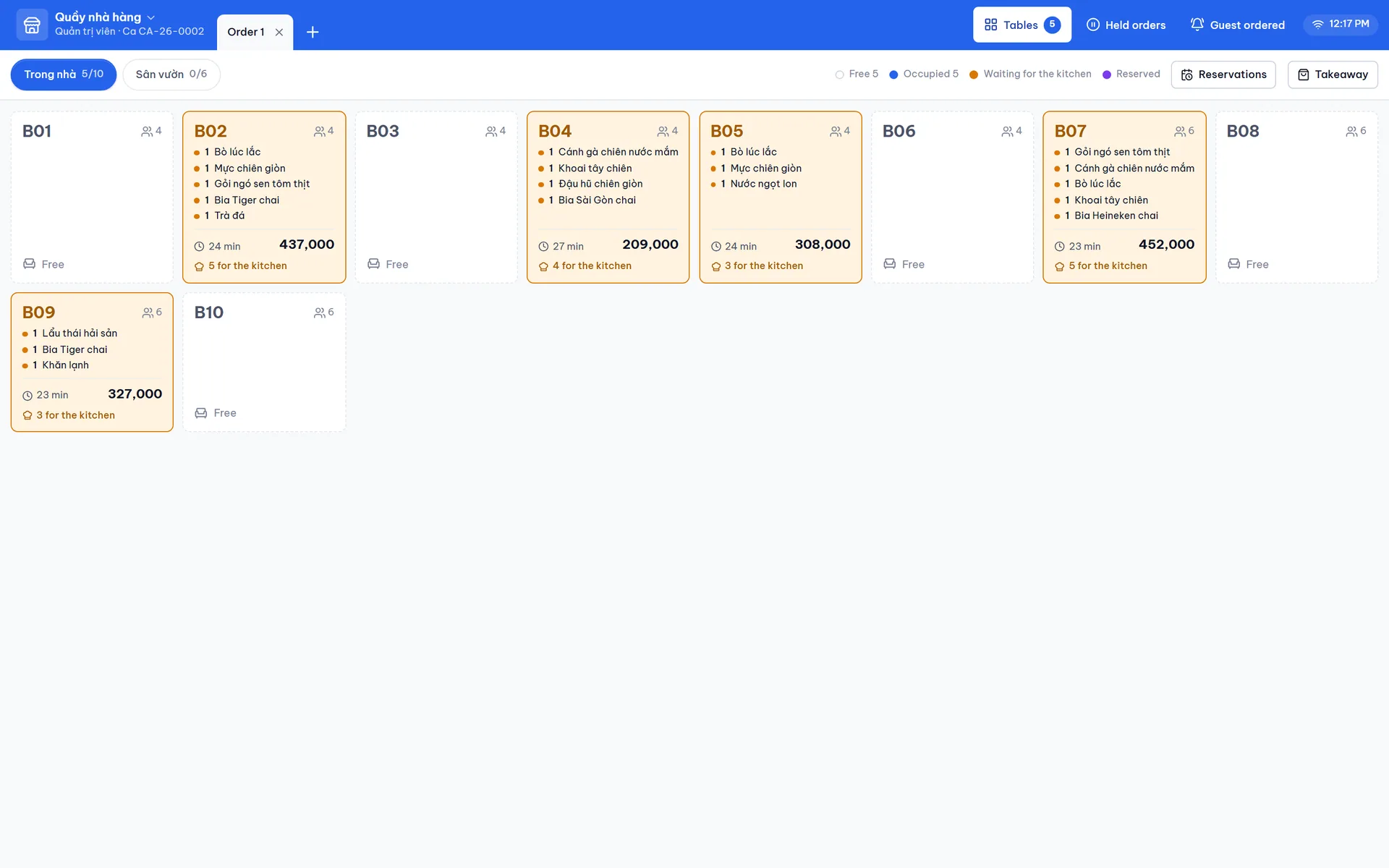Open Guest ordered notifications
1389x868 pixels.
[x=1238, y=25]
